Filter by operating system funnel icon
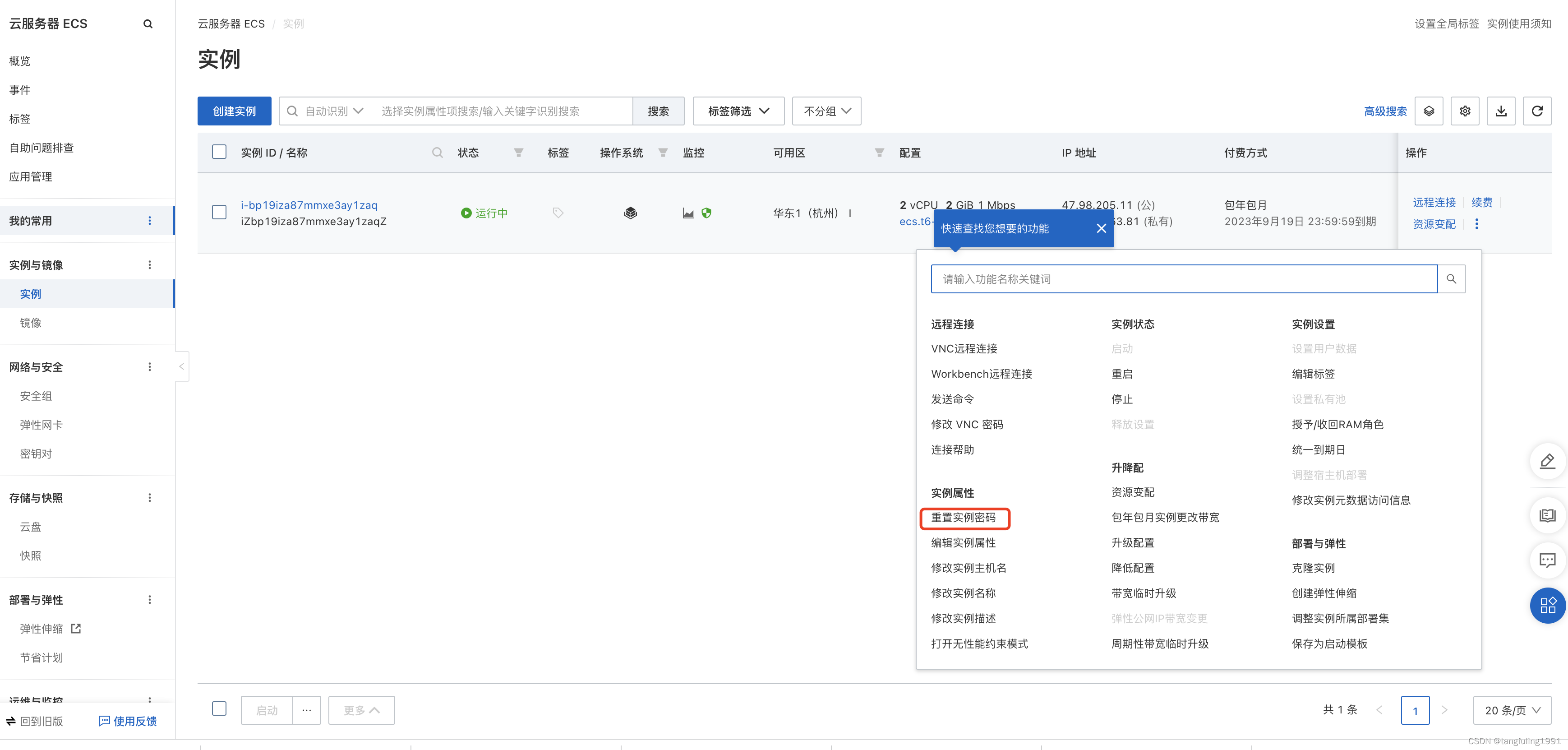Image resolution: width=1568 pixels, height=750 pixels. click(663, 152)
